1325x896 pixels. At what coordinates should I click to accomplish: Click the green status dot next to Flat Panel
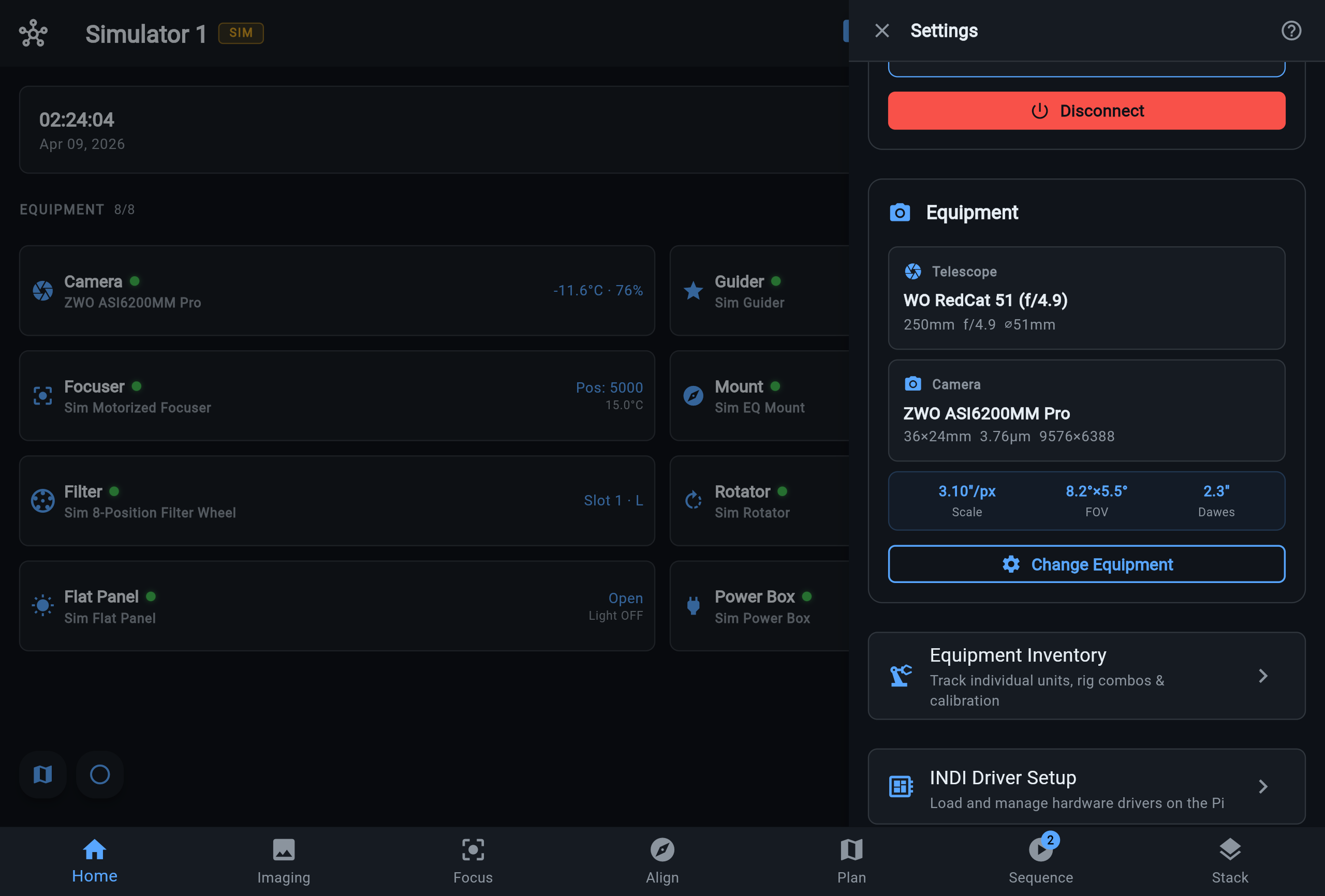pos(151,596)
